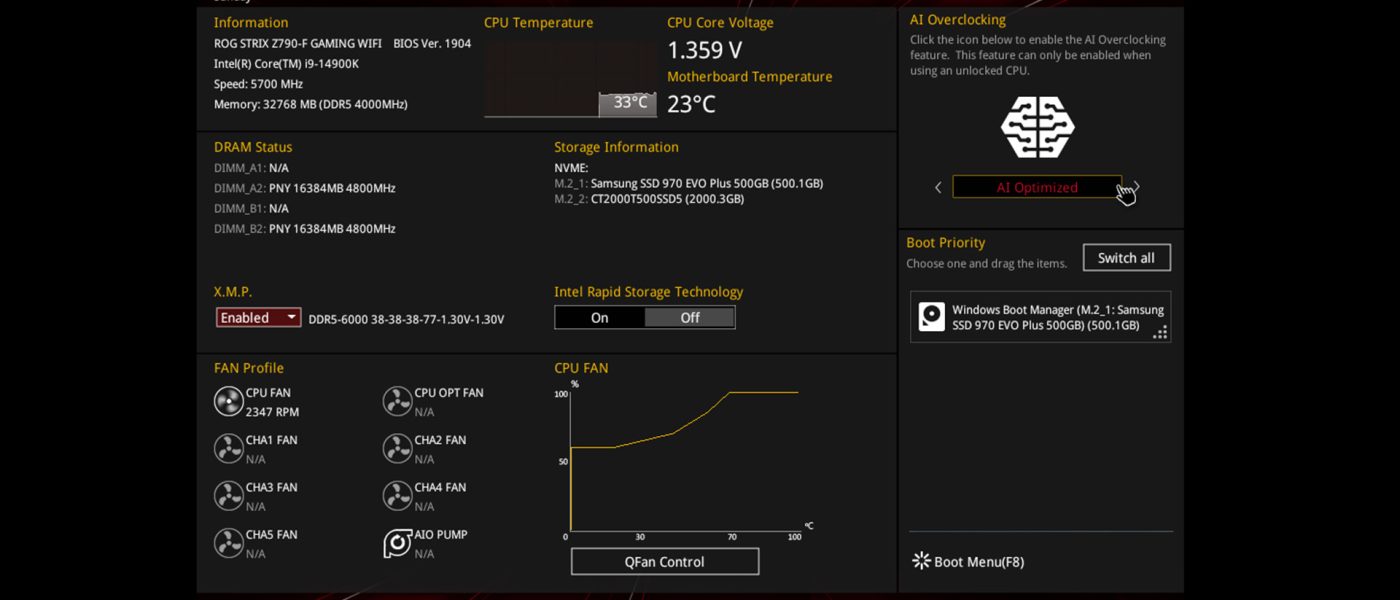Viewport: 1400px width, 600px height.
Task: Click the FAN Profile heading
Action: [249, 368]
